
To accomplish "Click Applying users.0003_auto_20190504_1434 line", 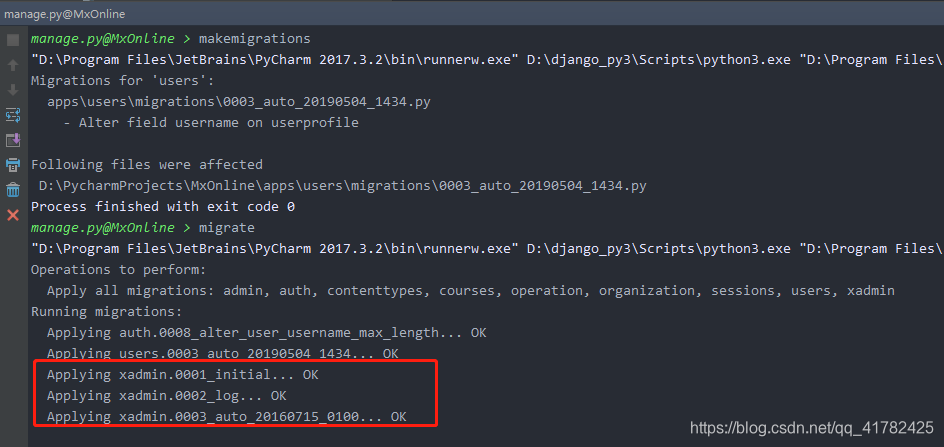I will pos(223,353).
